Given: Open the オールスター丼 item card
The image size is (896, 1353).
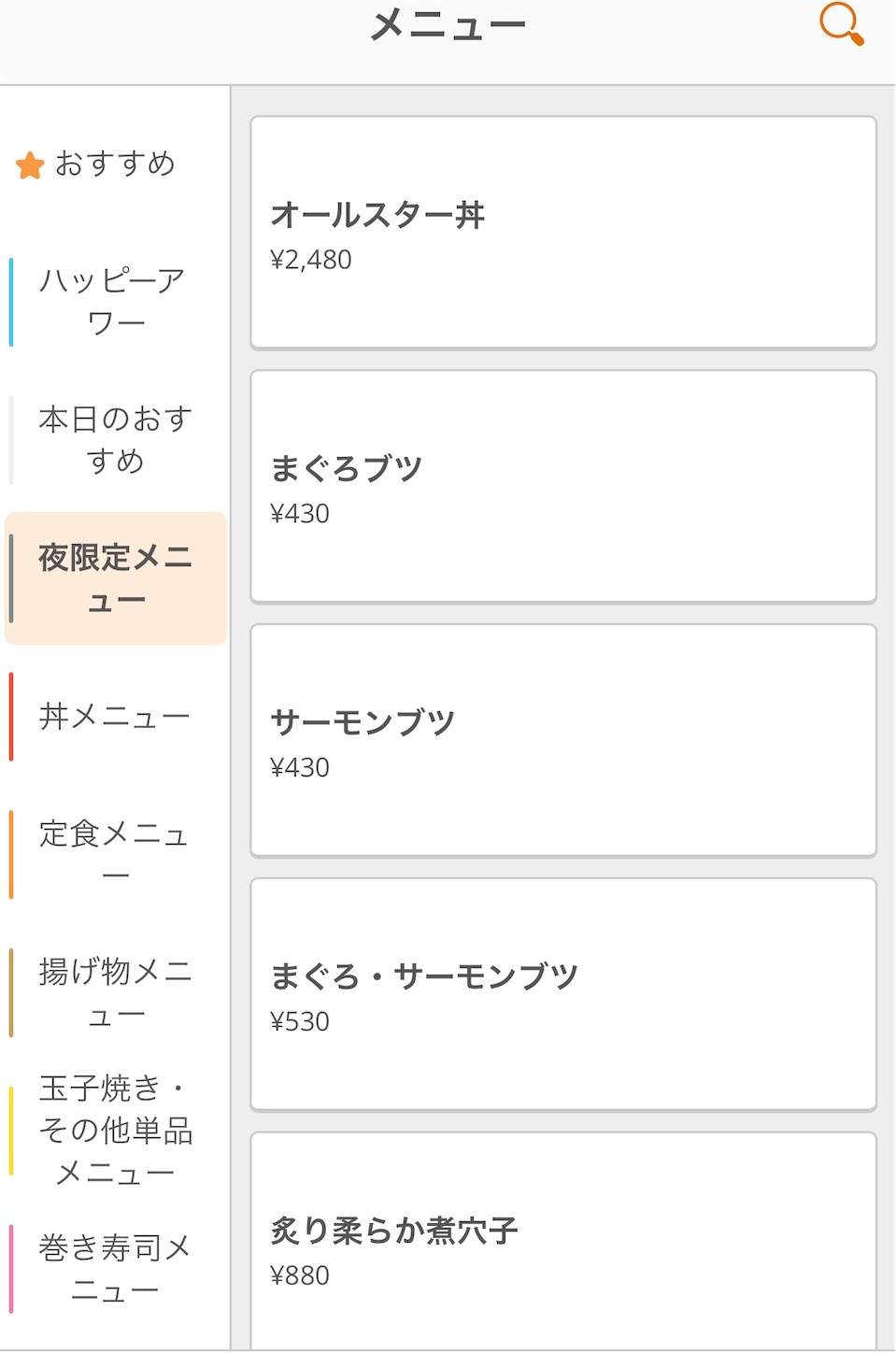Looking at the screenshot, I should pos(563,233).
